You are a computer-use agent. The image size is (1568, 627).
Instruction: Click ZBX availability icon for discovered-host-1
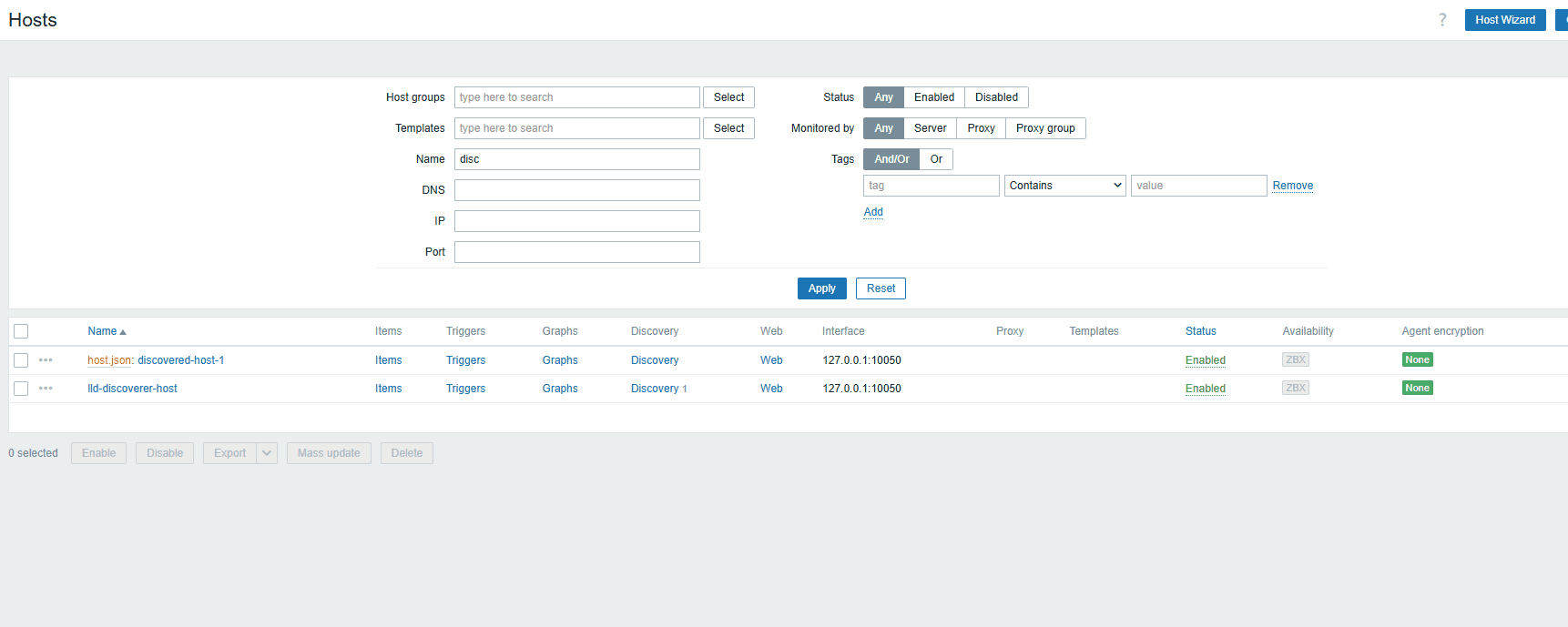click(1295, 360)
